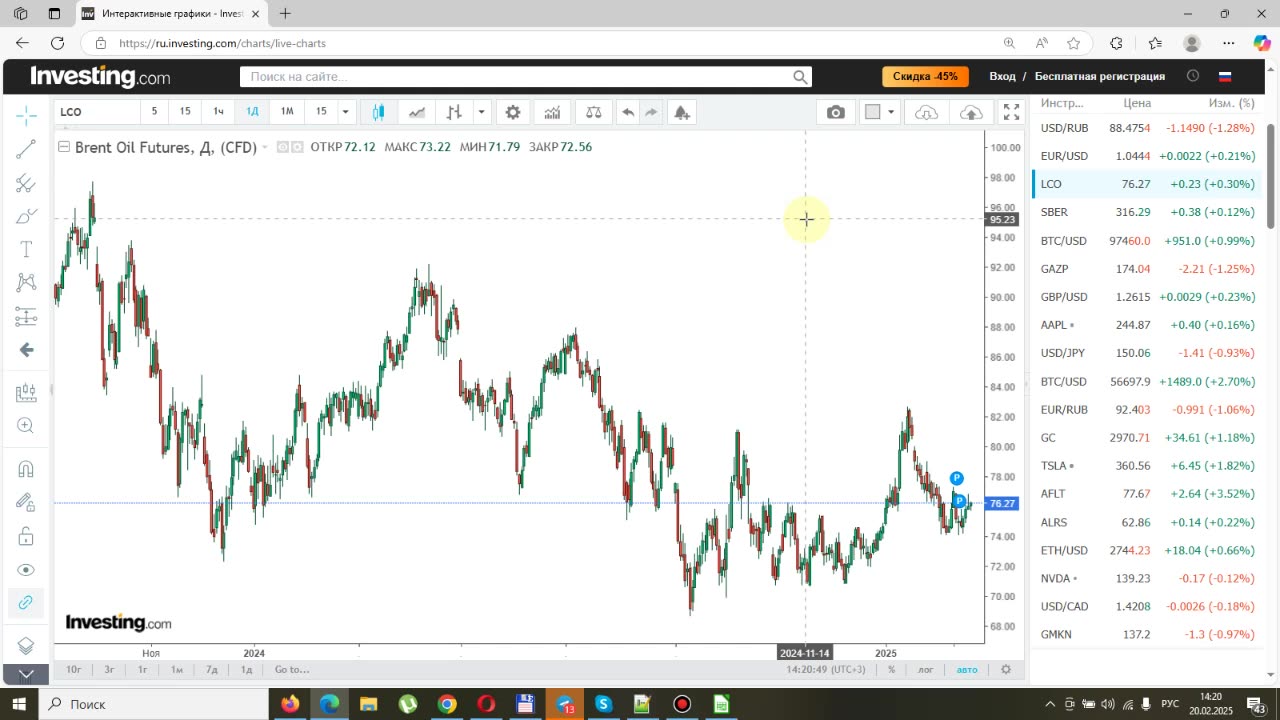Open the Brent Oil Futures legend dropdown

[265, 148]
